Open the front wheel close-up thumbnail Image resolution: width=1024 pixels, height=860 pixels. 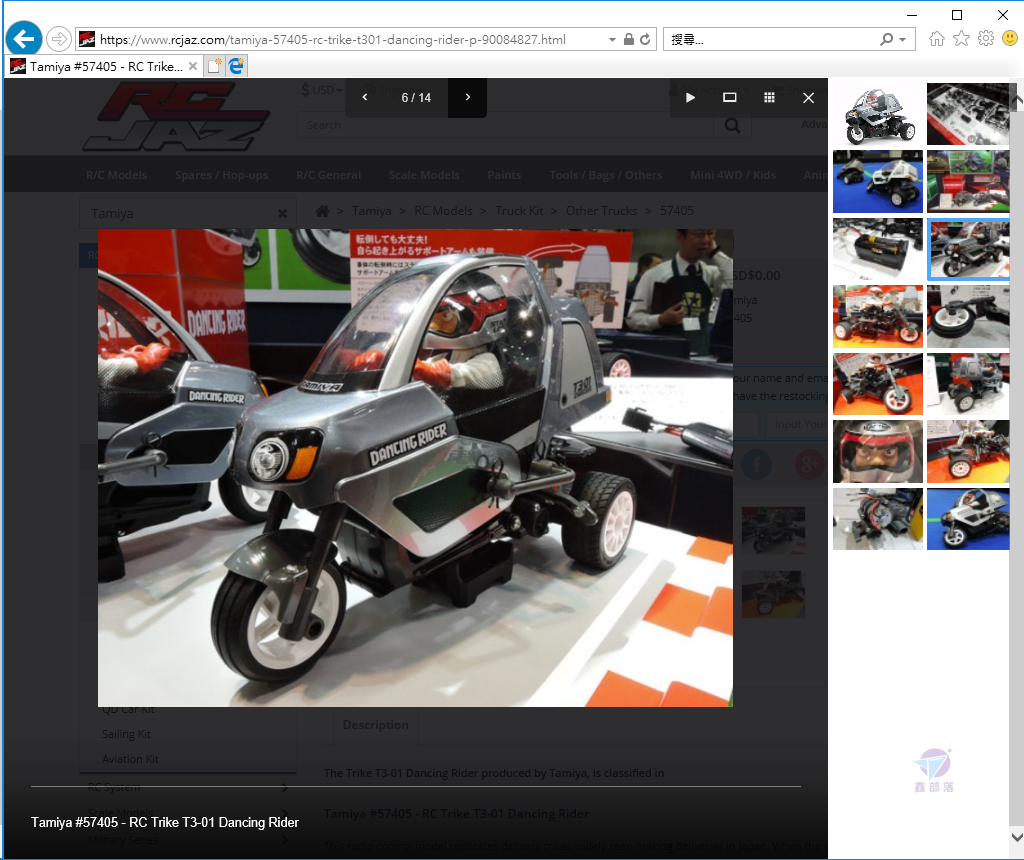tap(968, 317)
